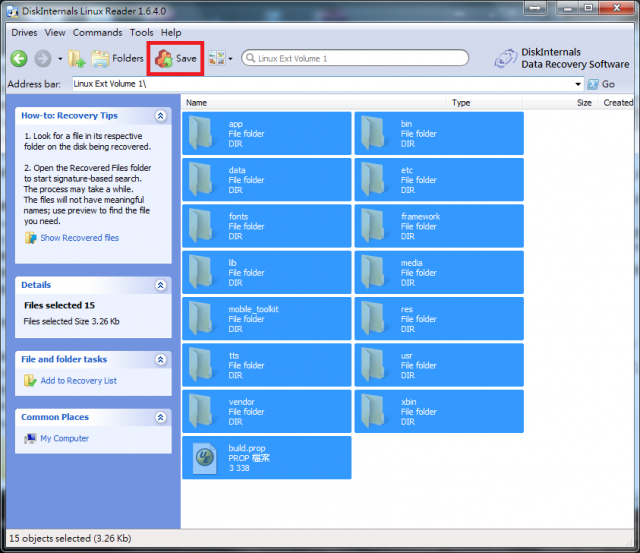The width and height of the screenshot is (640, 553).
Task: Click the Linux Ext Volume 1 search box
Action: coord(355,58)
